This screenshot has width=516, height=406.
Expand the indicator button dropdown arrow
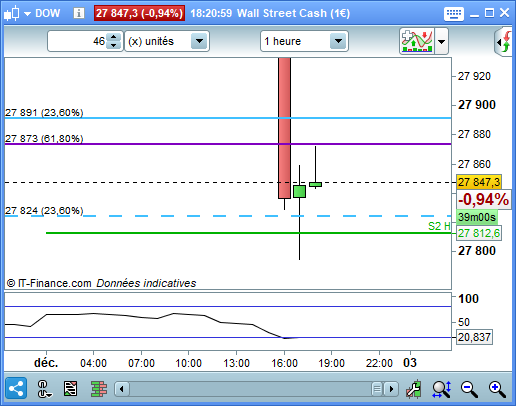click(441, 42)
